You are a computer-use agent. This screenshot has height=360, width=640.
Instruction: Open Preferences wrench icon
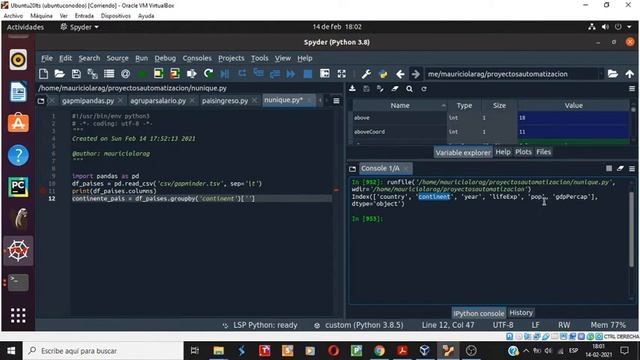pos(366,74)
